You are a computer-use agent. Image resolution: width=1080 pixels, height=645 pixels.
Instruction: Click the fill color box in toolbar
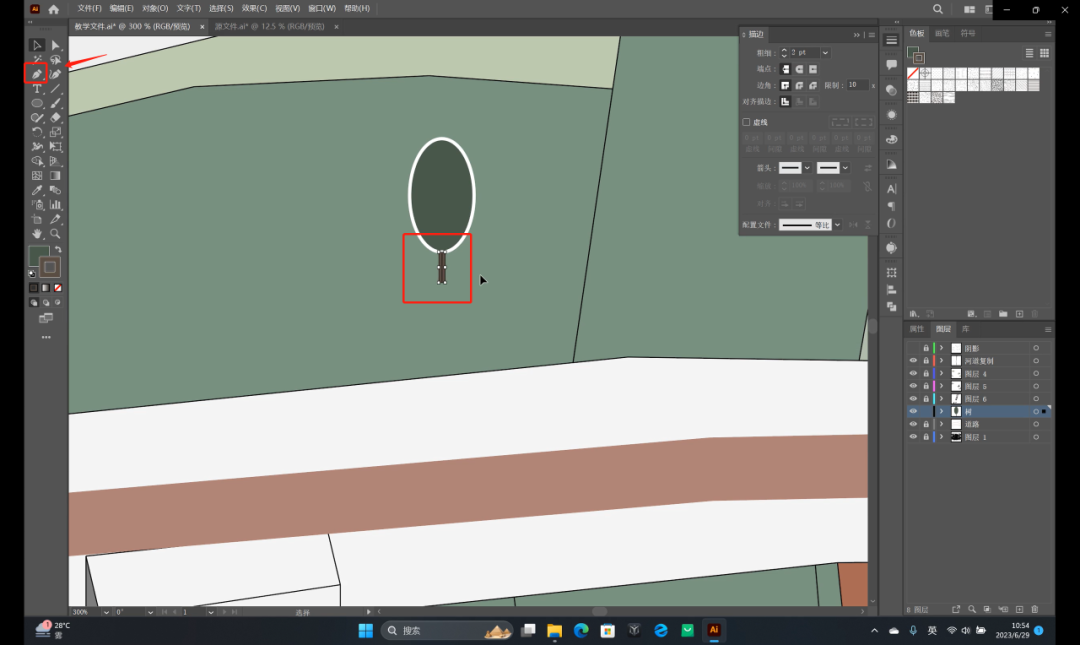[39, 256]
